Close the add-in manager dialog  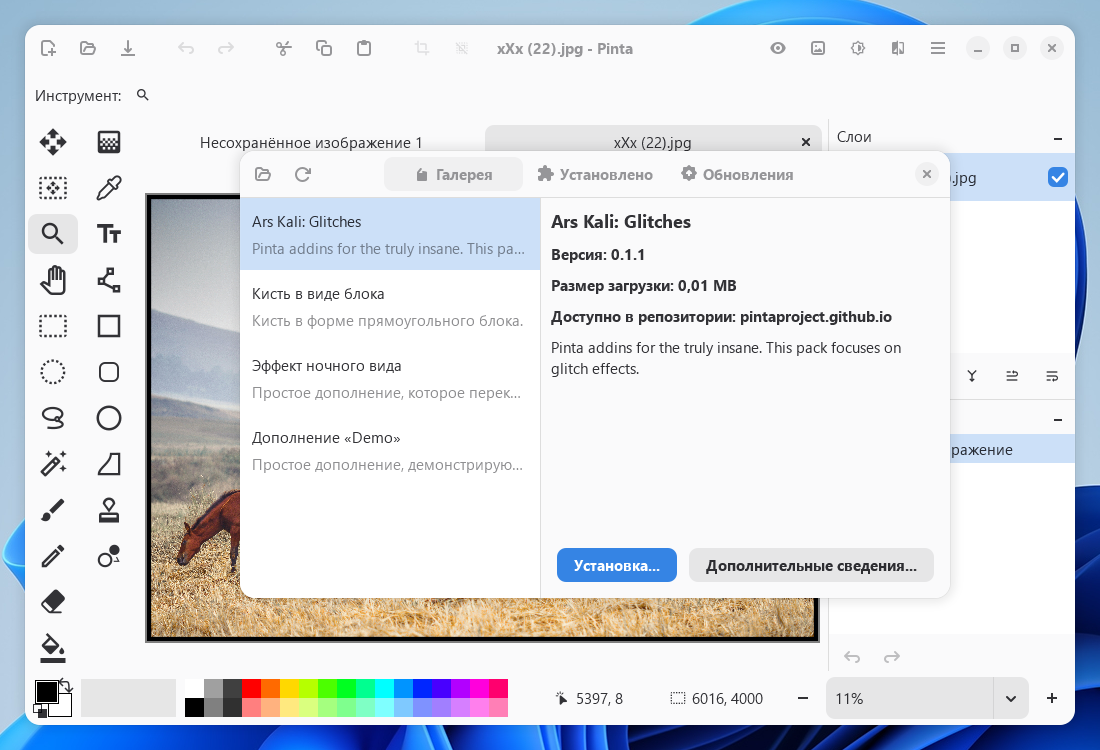coord(927,174)
